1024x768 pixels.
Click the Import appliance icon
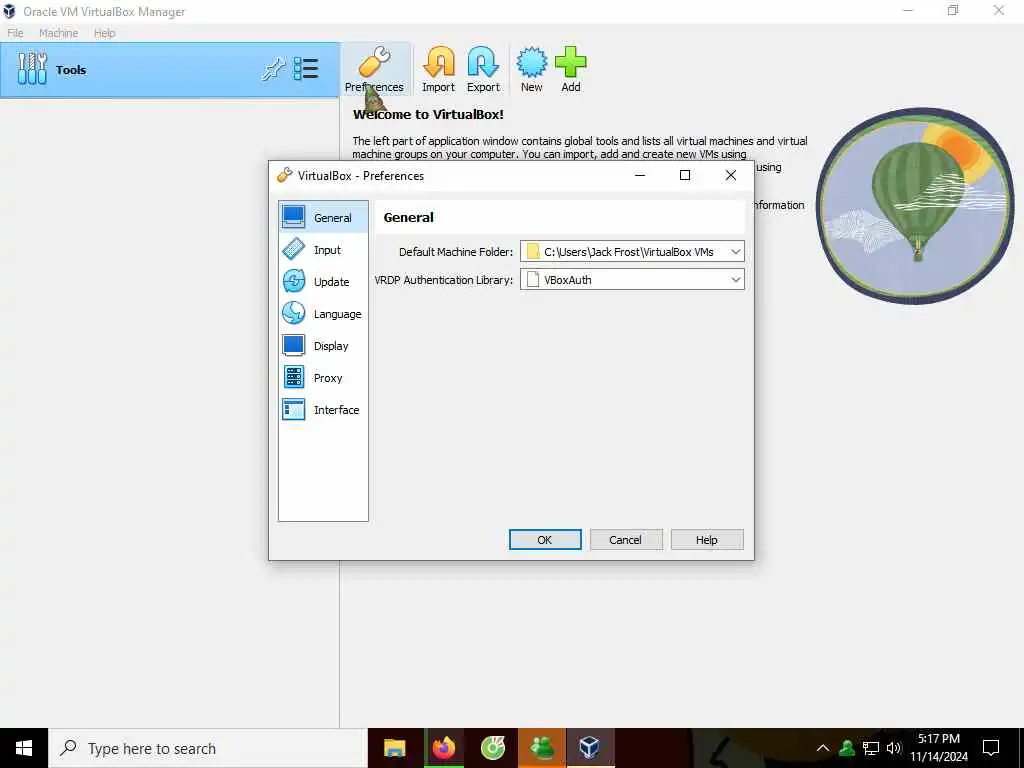(x=438, y=70)
